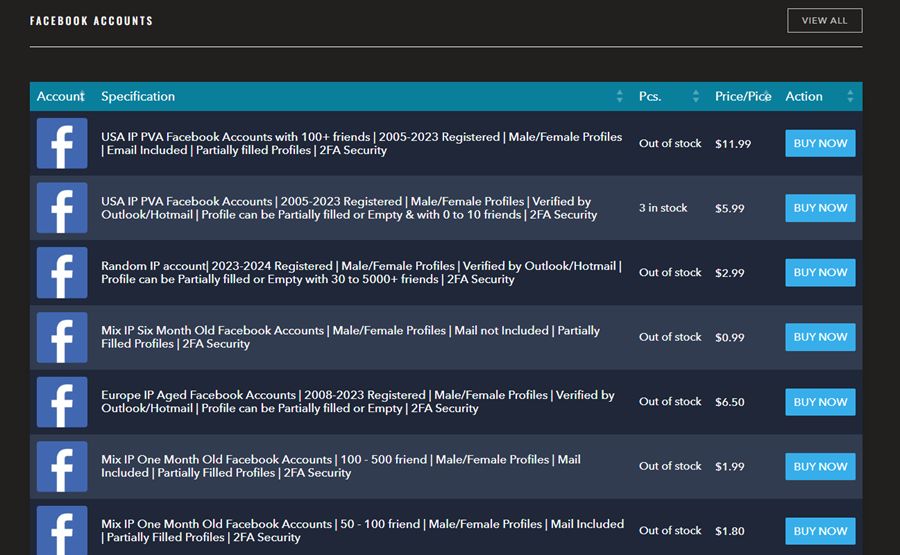900x555 pixels.
Task: Click the $5.99 price cell
Action: click(730, 208)
